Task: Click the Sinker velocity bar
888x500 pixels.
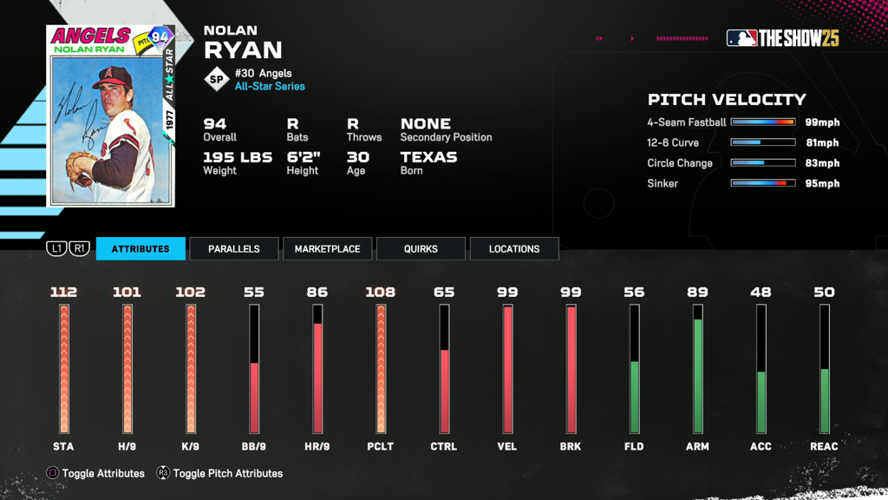Action: [763, 183]
